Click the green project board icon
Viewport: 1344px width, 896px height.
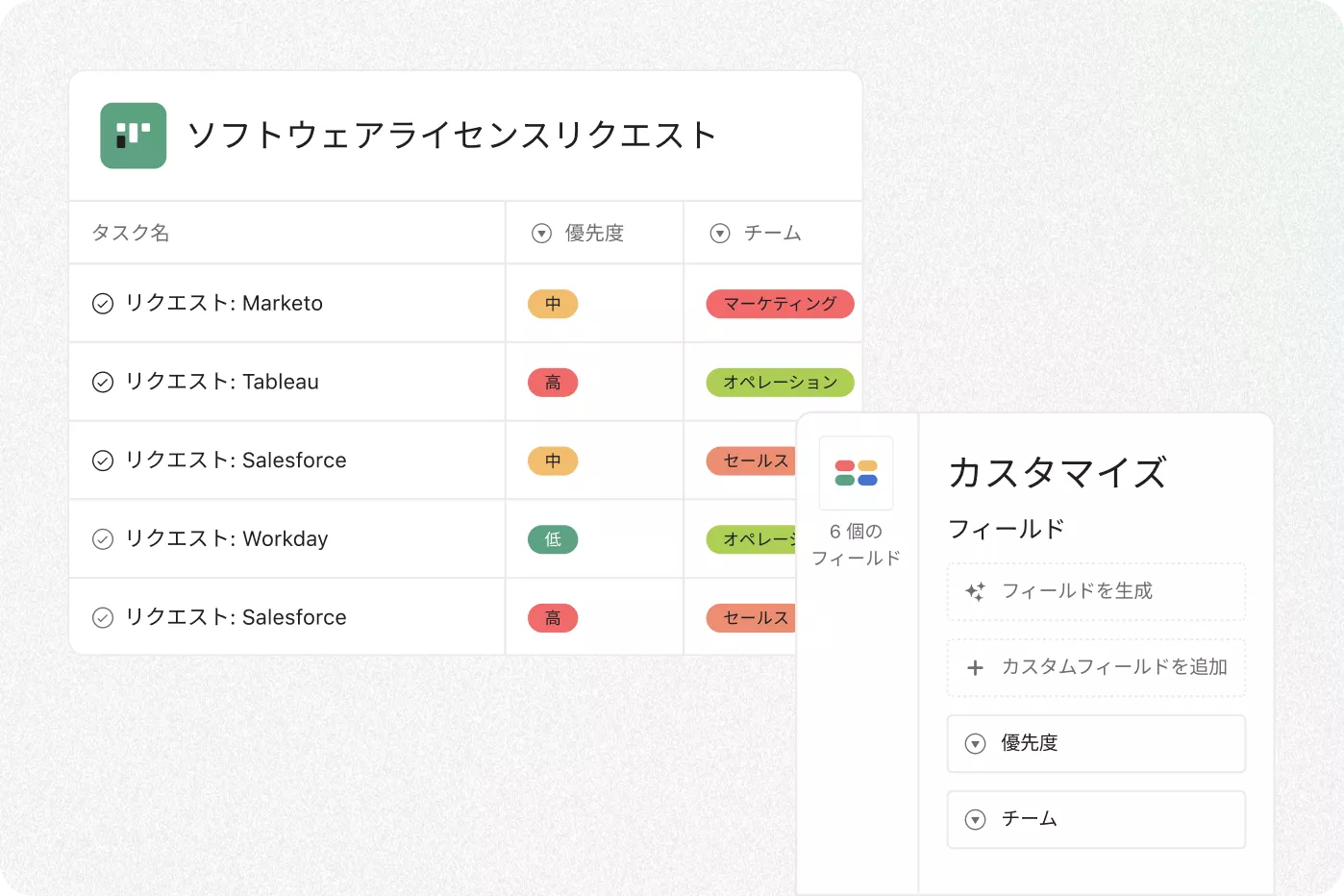pos(134,136)
